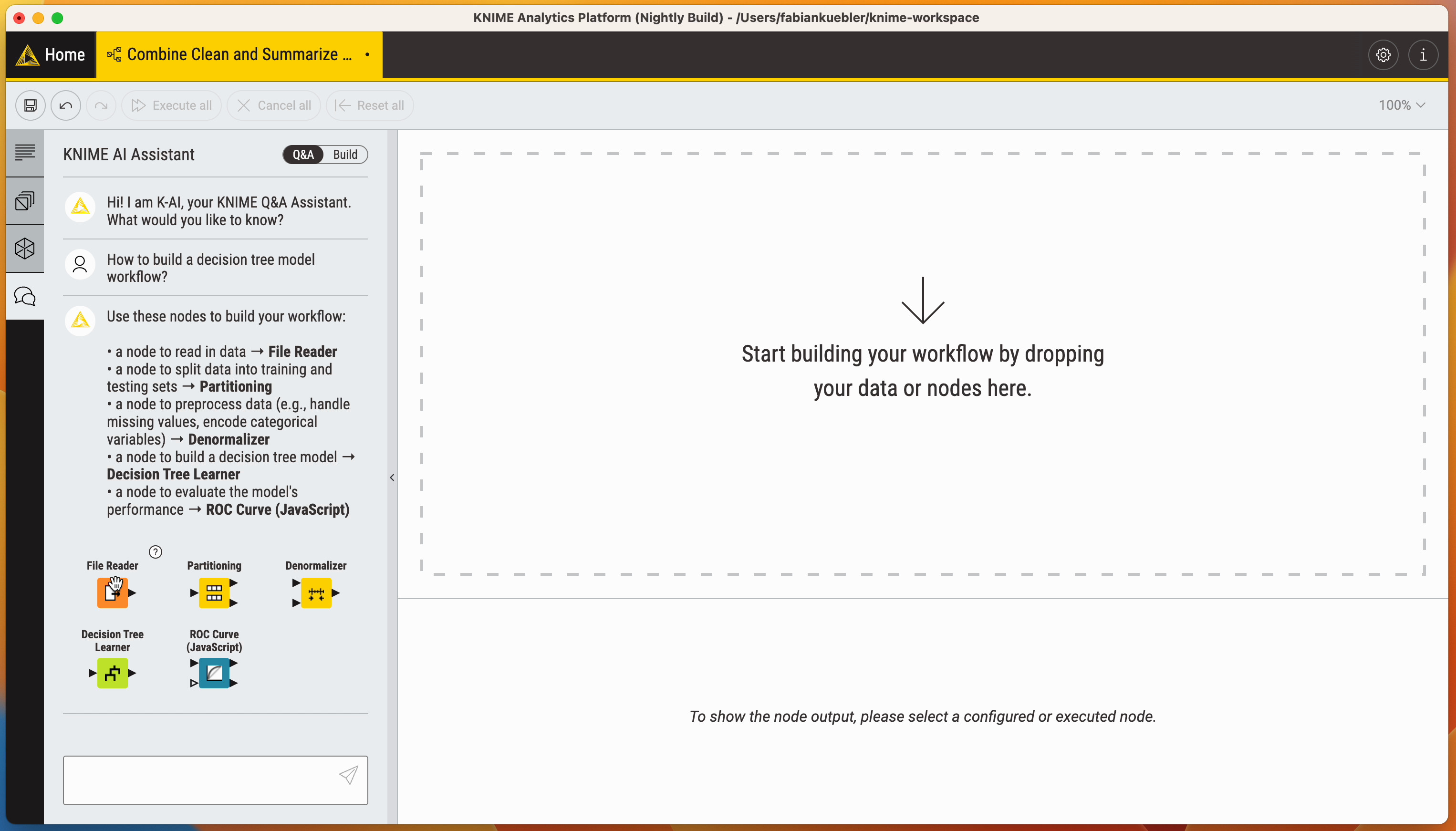Click the Save workflow icon
Image resolution: width=1456 pixels, height=831 pixels.
(x=30, y=105)
